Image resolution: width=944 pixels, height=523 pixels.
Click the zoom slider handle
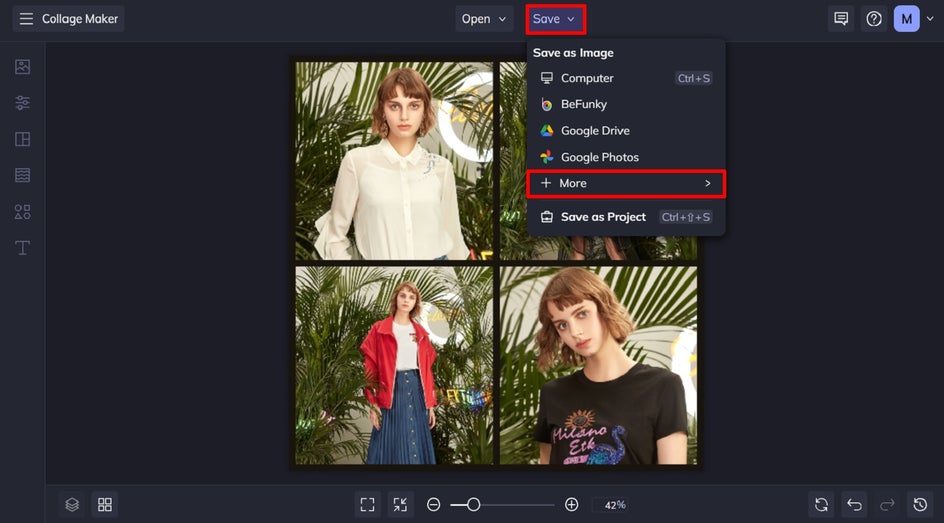pos(473,504)
